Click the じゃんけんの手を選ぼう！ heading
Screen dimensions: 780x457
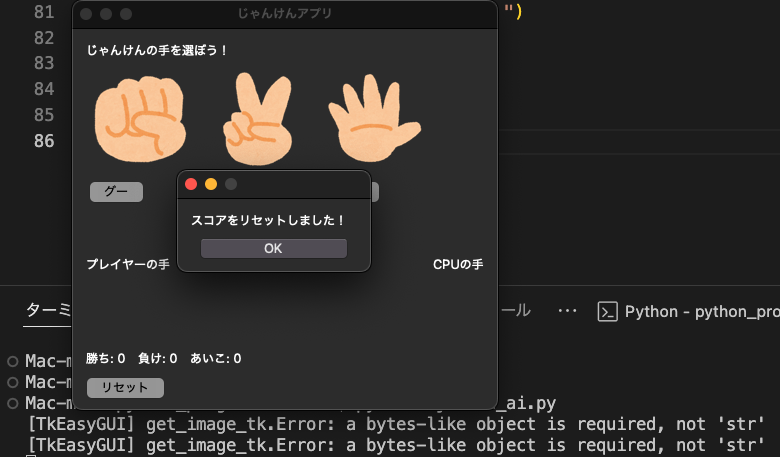[x=157, y=50]
